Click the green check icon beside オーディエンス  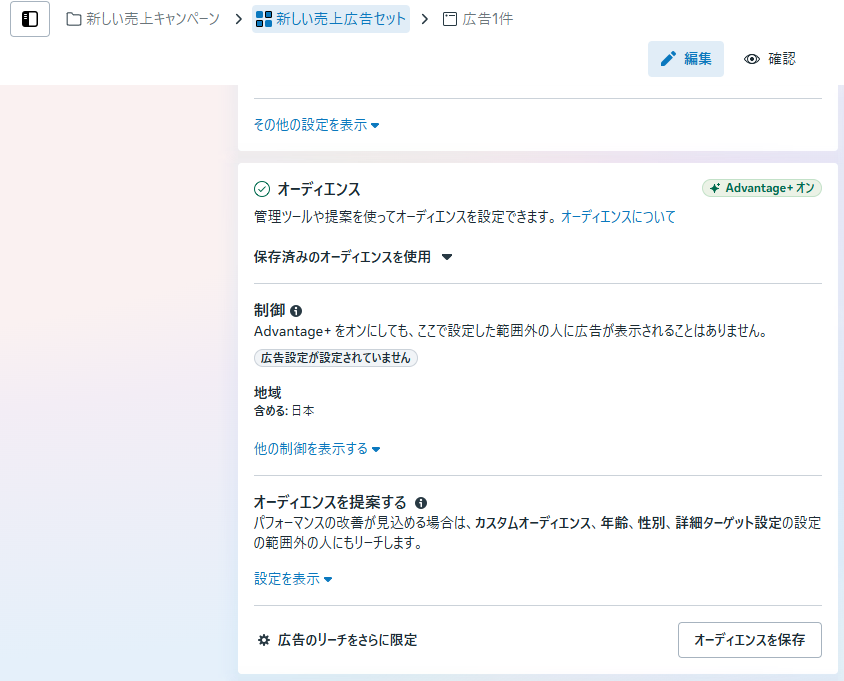pyautogui.click(x=262, y=189)
